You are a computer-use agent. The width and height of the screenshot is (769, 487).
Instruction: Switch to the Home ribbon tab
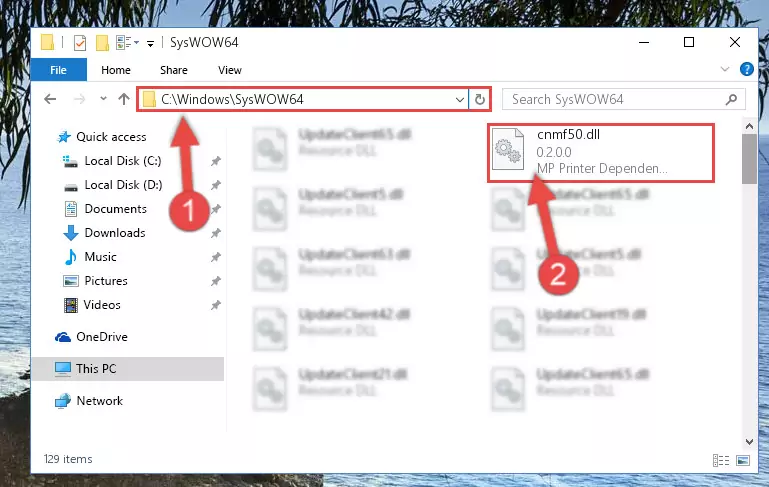point(116,70)
